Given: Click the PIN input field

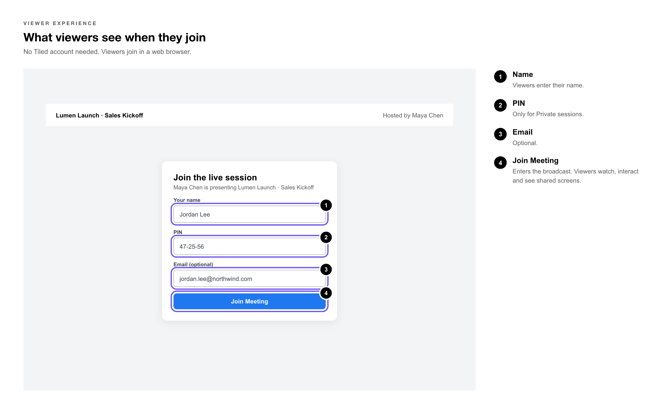Looking at the screenshot, I should pyautogui.click(x=250, y=246).
